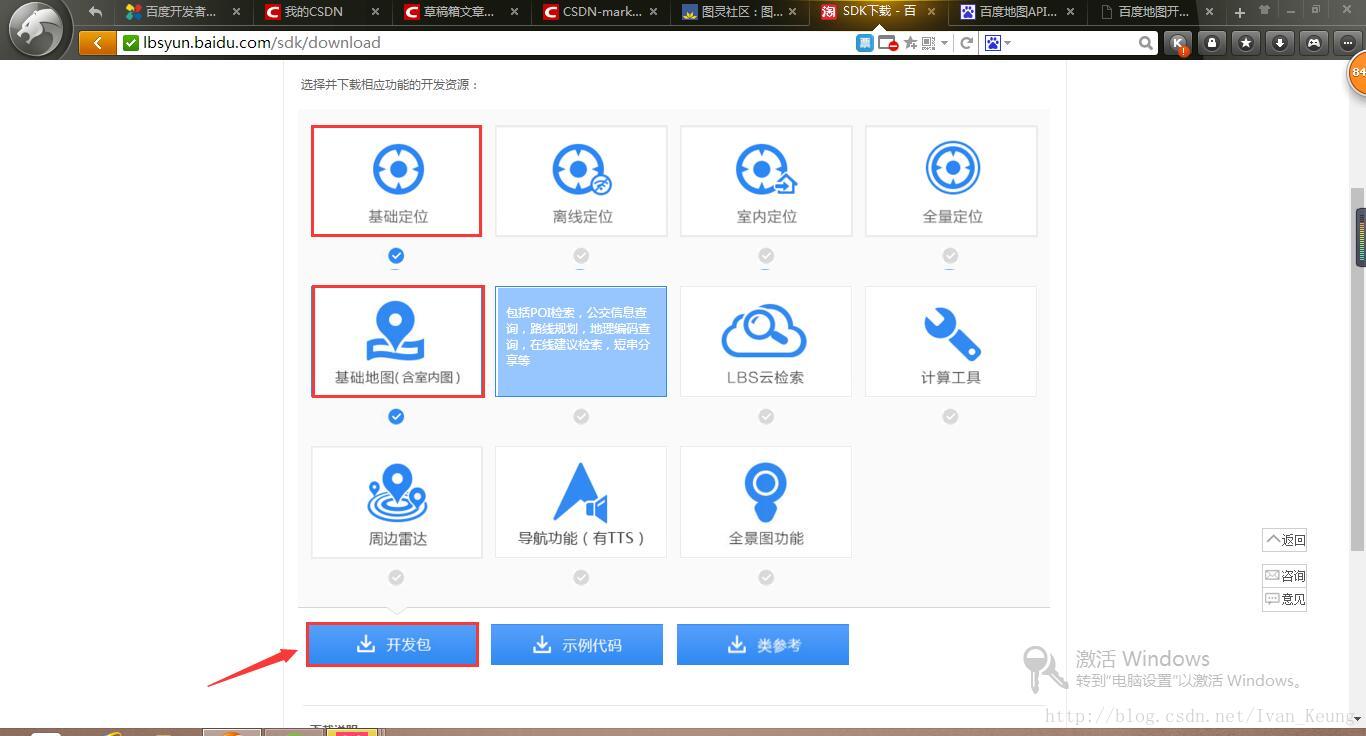Open the ad-block icon in address bar
Screen dimensions: 1366x736
click(x=887, y=43)
